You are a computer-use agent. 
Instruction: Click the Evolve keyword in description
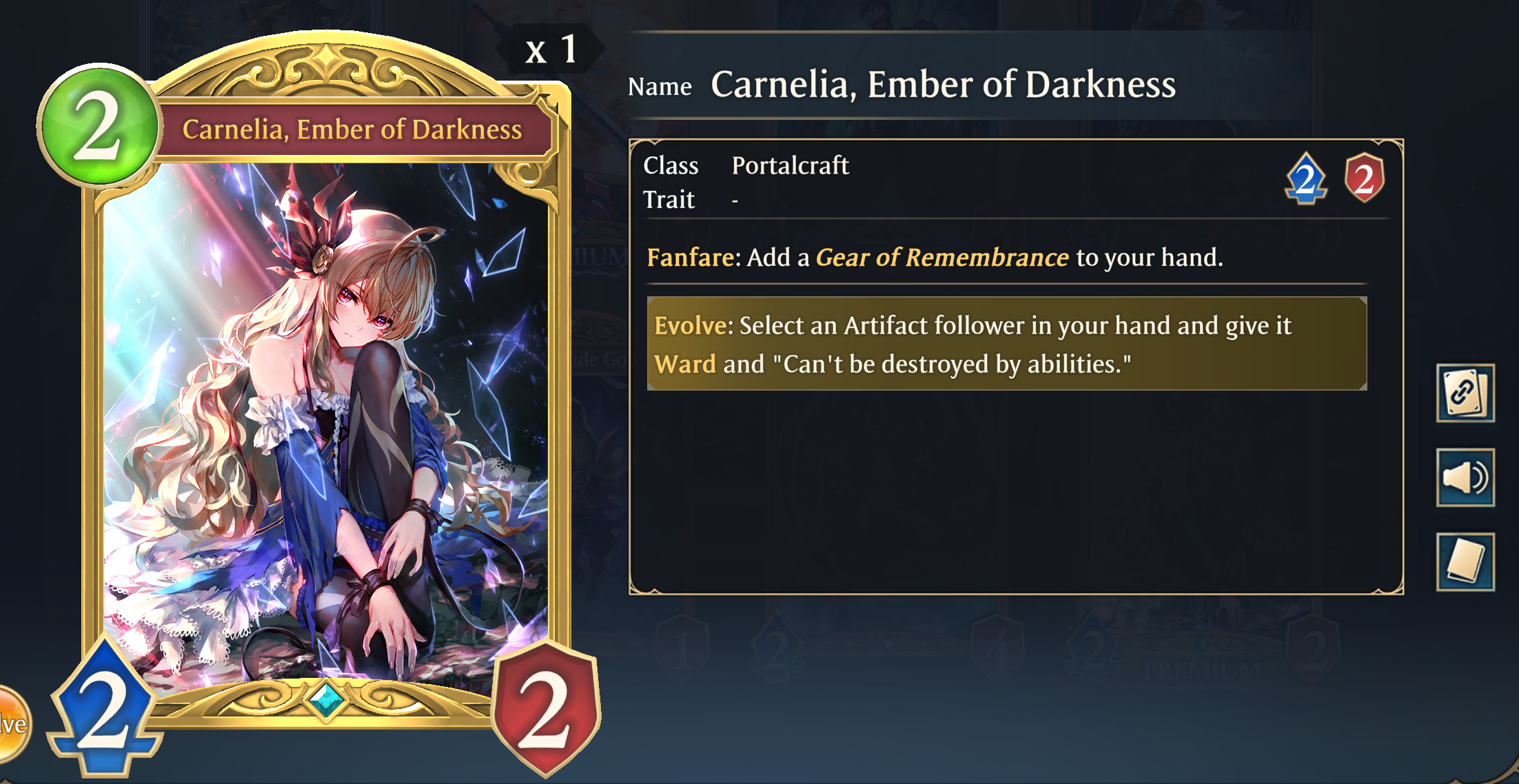690,325
